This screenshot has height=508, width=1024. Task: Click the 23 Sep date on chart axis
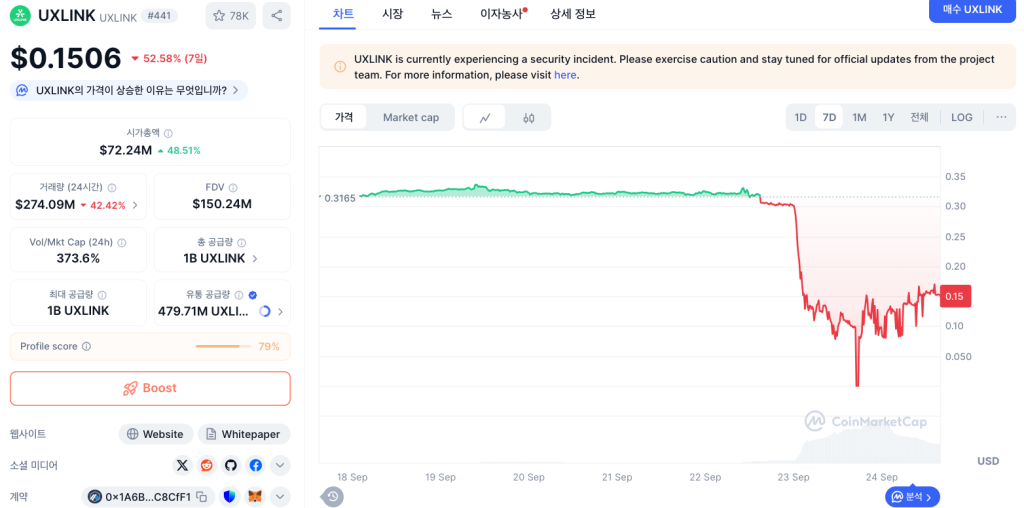(x=794, y=477)
